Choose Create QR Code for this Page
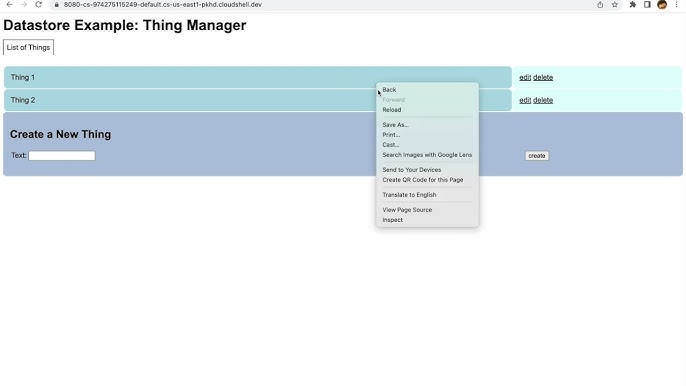This screenshot has height=386, width=686. (x=423, y=180)
